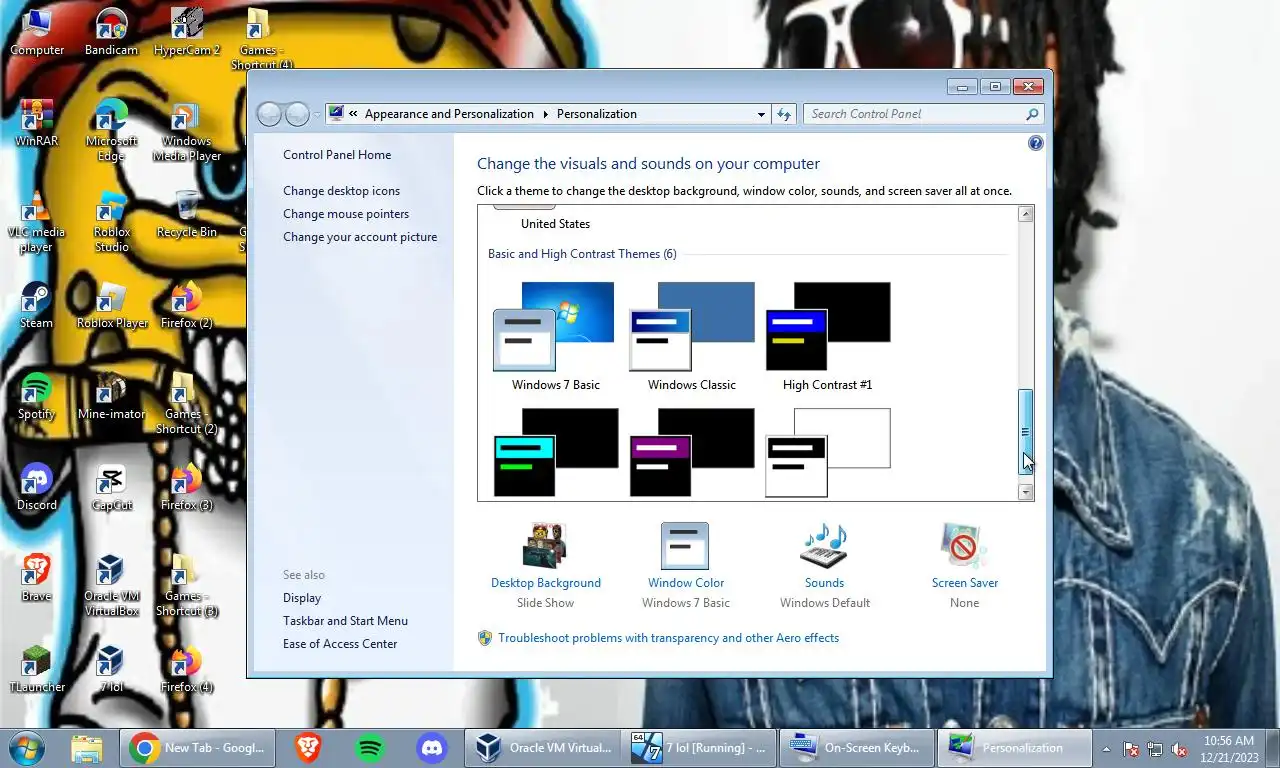
Task: Click the muted volume tray icon
Action: 1180,749
